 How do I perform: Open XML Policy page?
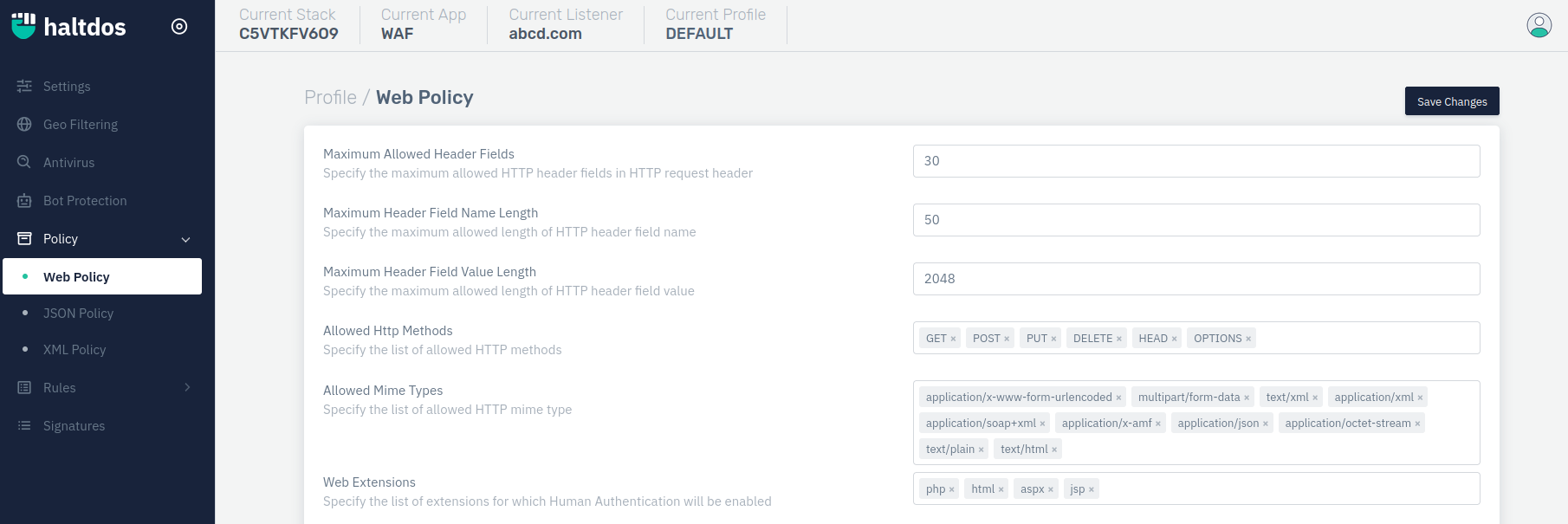click(75, 350)
